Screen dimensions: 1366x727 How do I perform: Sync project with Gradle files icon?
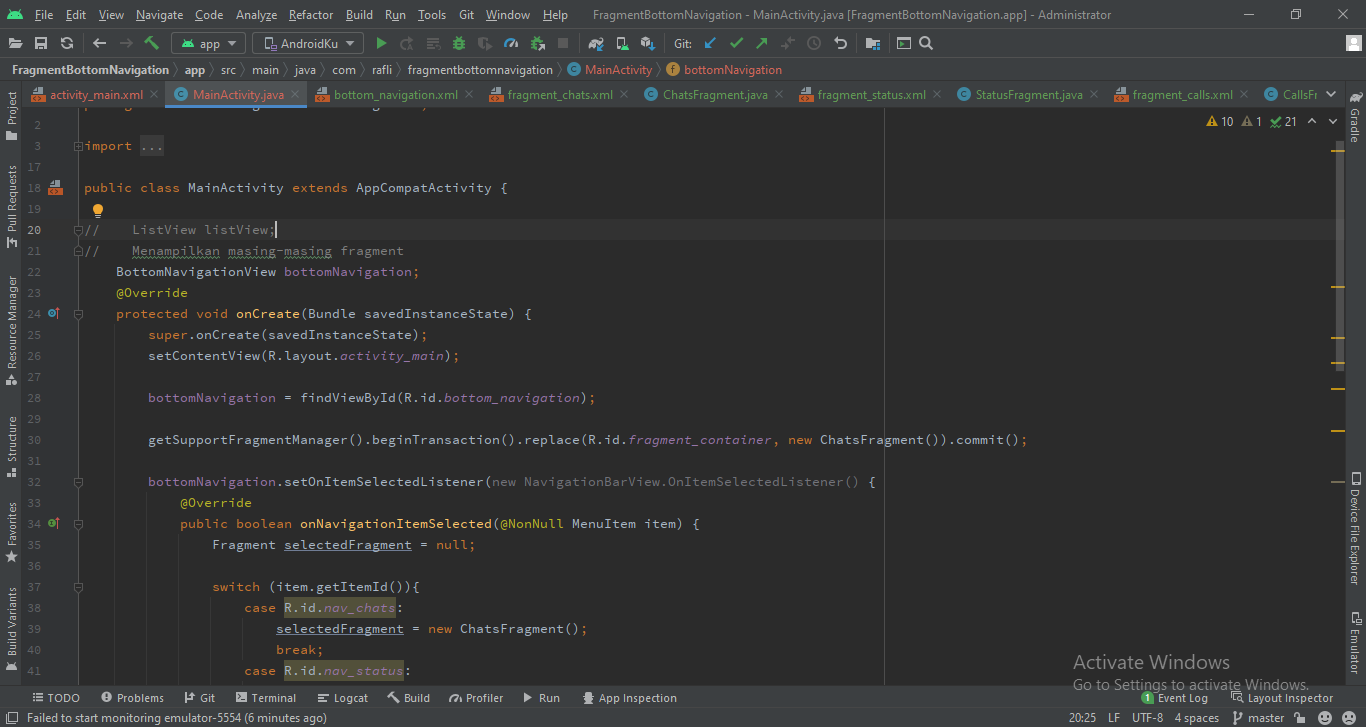pyautogui.click(x=596, y=43)
